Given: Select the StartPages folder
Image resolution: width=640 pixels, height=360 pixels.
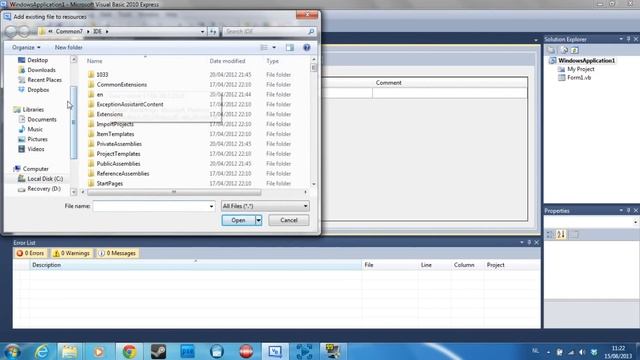Looking at the screenshot, I should [x=109, y=183].
